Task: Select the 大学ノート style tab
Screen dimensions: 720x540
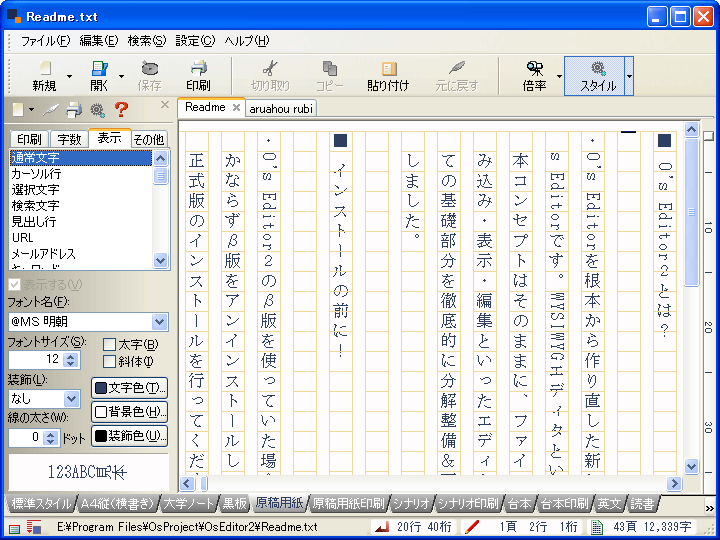Action: pyautogui.click(x=188, y=504)
